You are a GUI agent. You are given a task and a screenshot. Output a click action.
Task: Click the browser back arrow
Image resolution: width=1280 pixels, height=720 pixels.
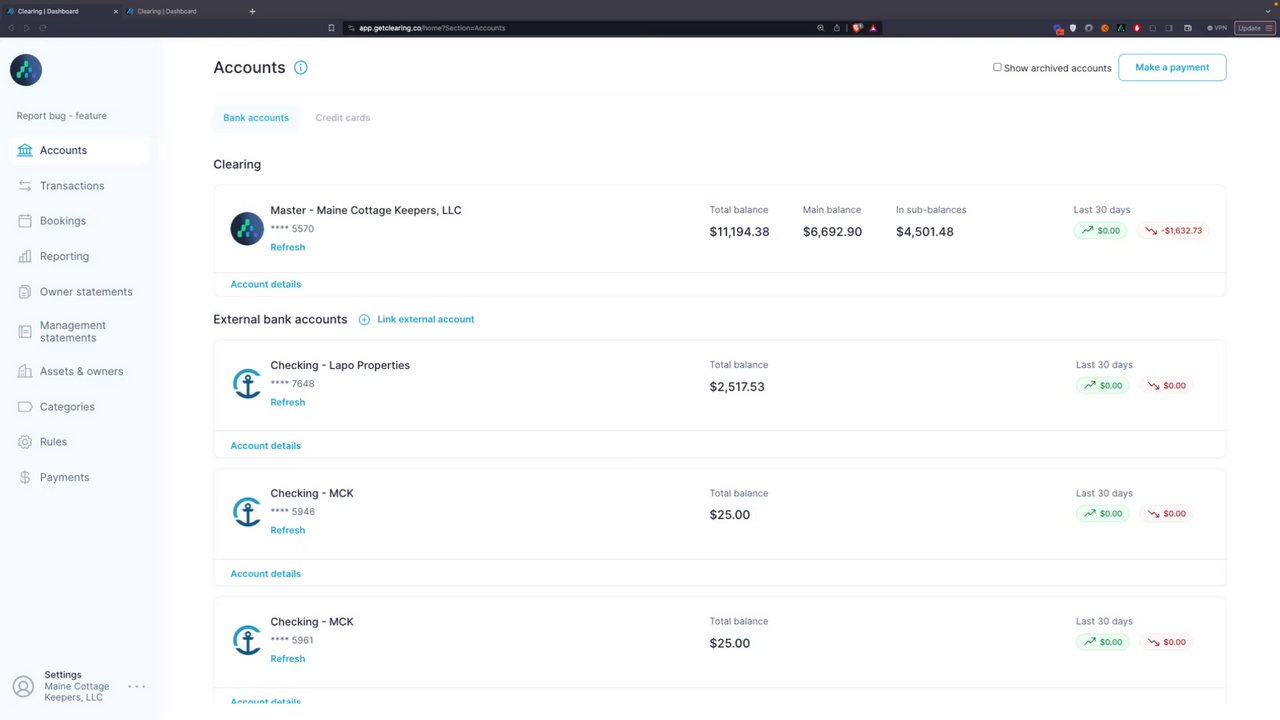(x=11, y=28)
